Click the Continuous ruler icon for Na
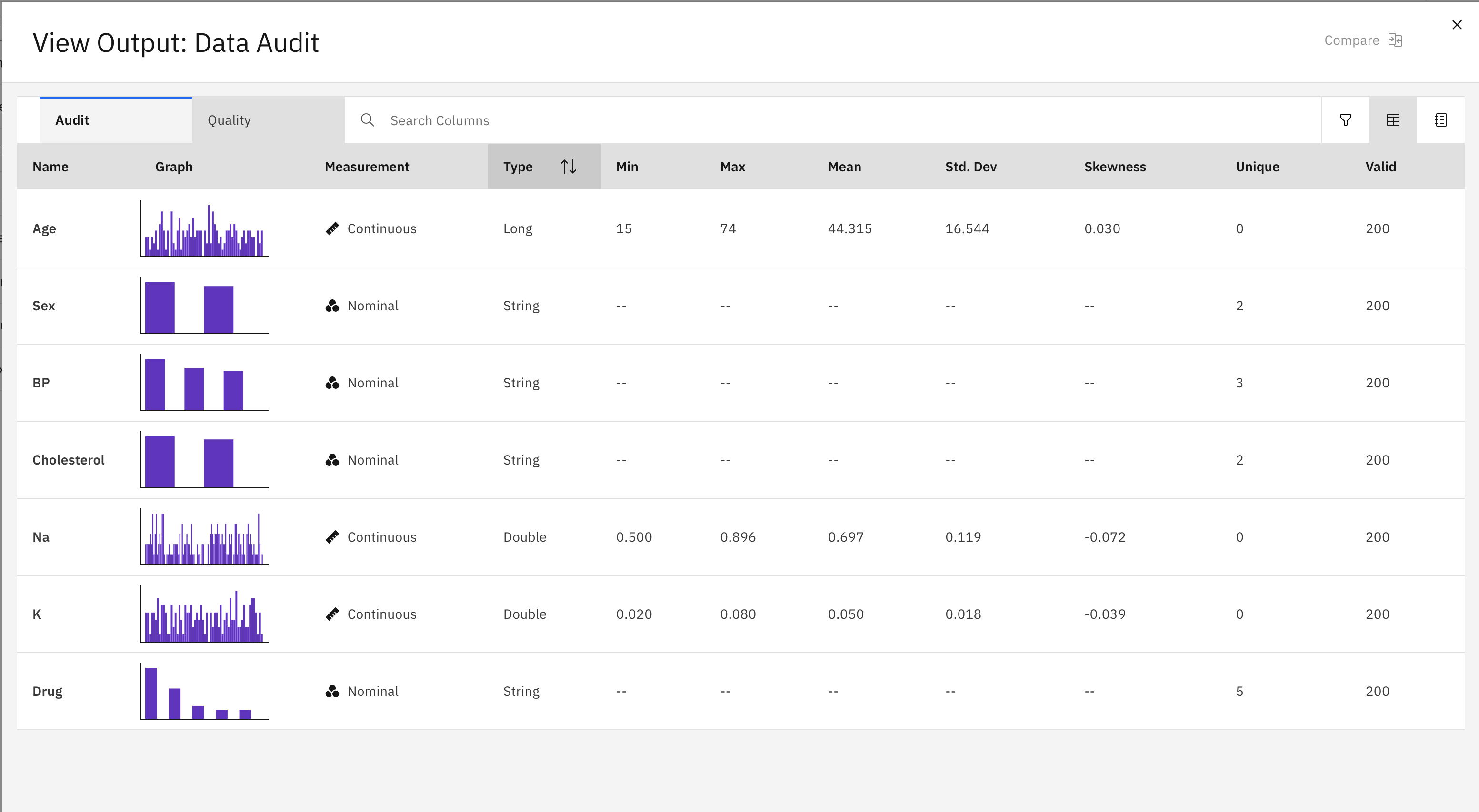 pyautogui.click(x=332, y=537)
